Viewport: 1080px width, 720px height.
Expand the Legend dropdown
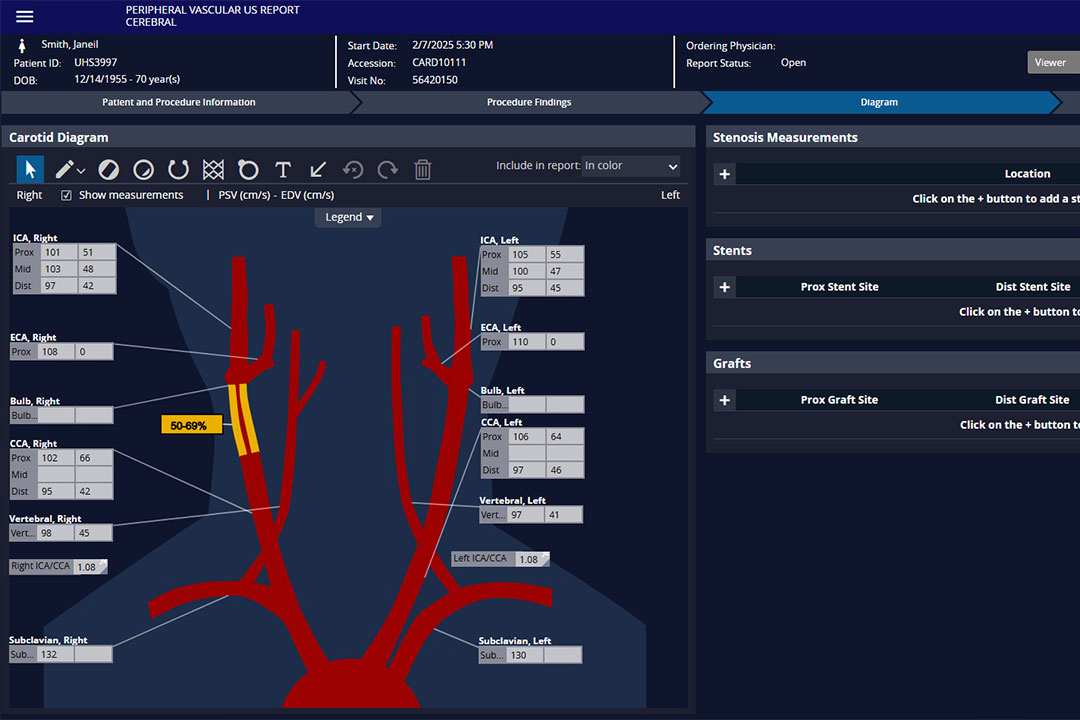pyautogui.click(x=349, y=217)
